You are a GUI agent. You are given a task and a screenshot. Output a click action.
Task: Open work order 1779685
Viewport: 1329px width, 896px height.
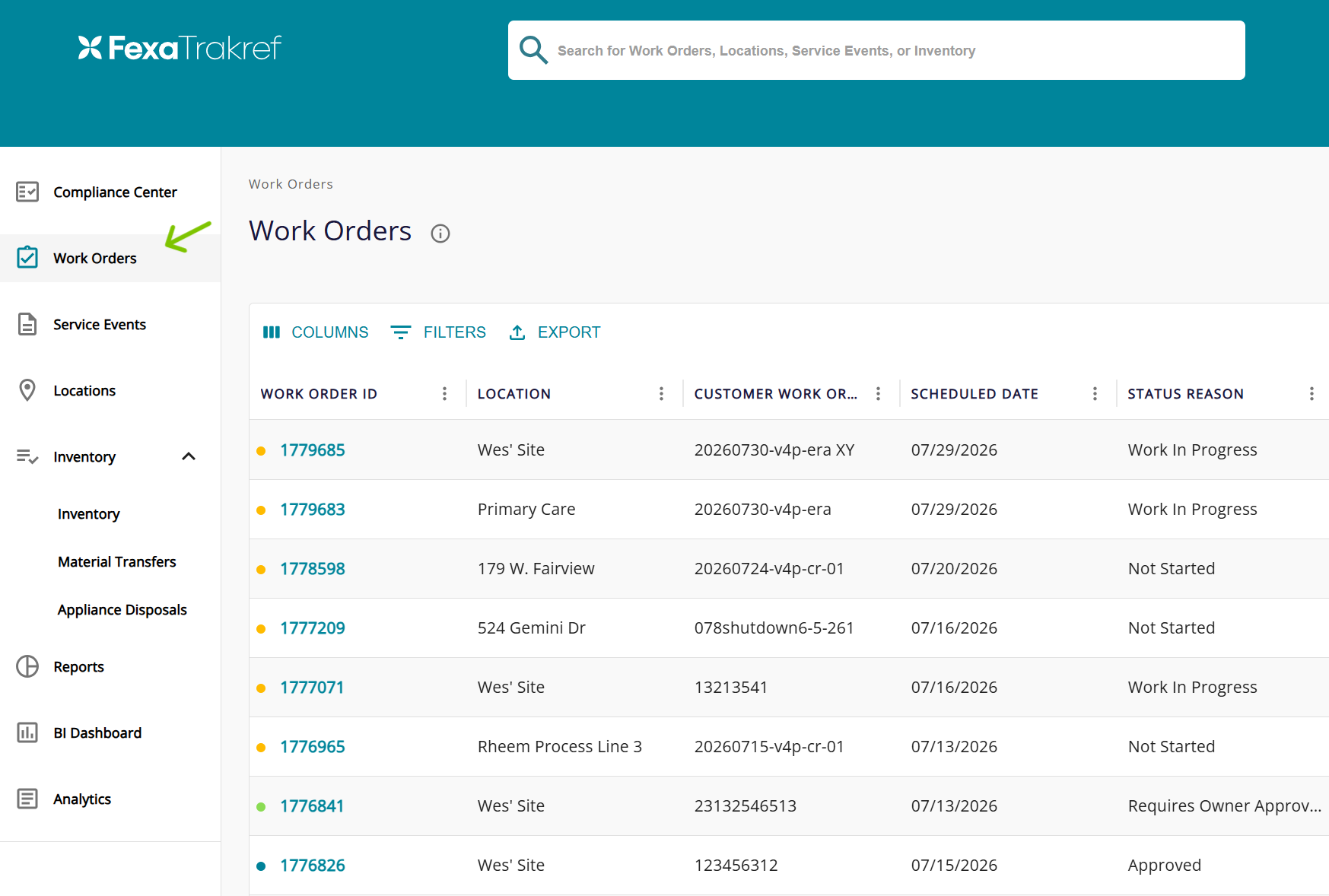point(313,450)
